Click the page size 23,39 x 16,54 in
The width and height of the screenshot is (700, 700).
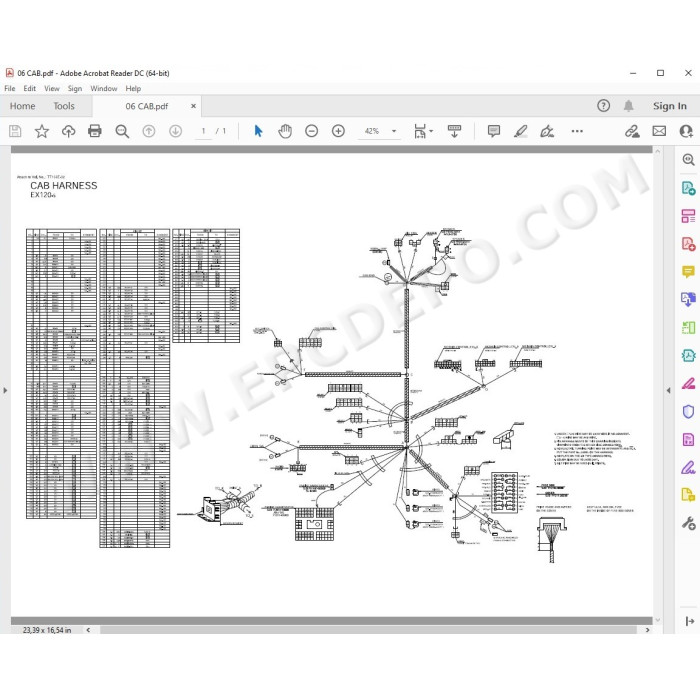[47, 630]
